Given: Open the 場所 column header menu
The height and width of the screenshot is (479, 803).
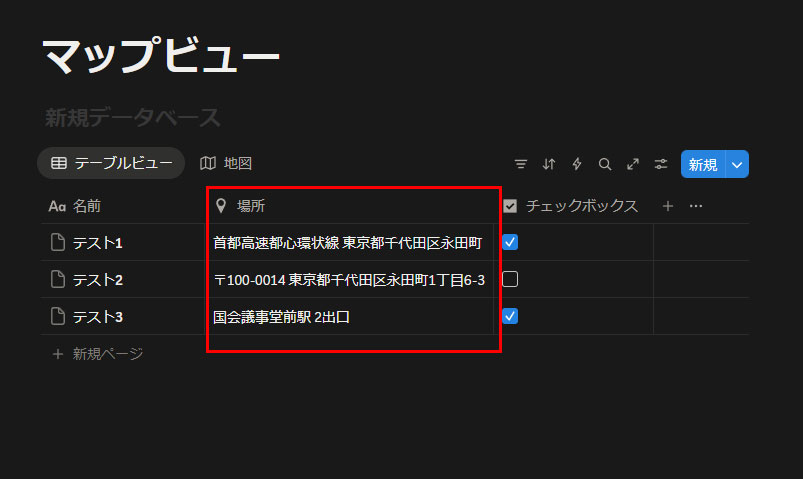Looking at the screenshot, I should (x=250, y=206).
